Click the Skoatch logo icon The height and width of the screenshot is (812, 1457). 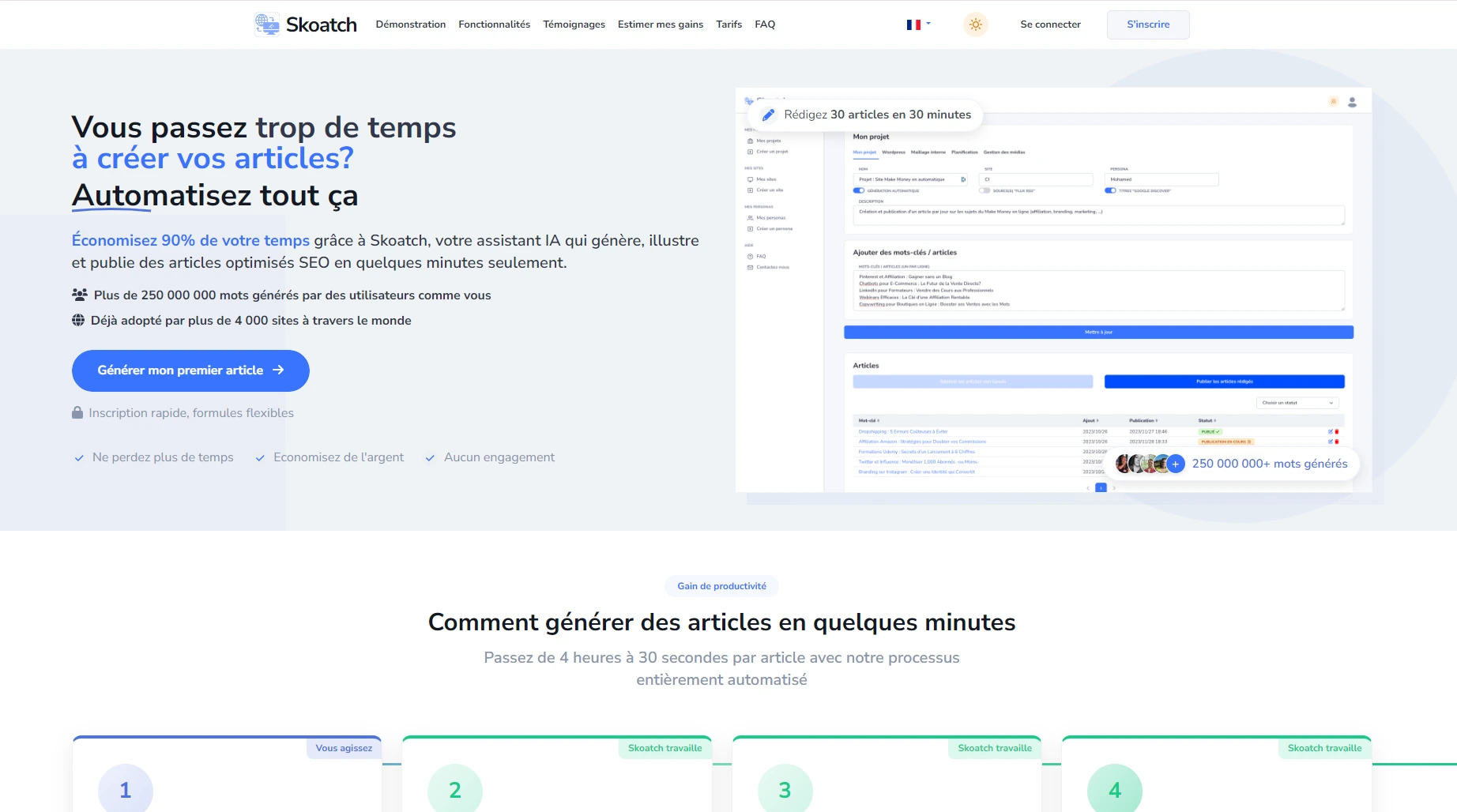click(x=267, y=24)
